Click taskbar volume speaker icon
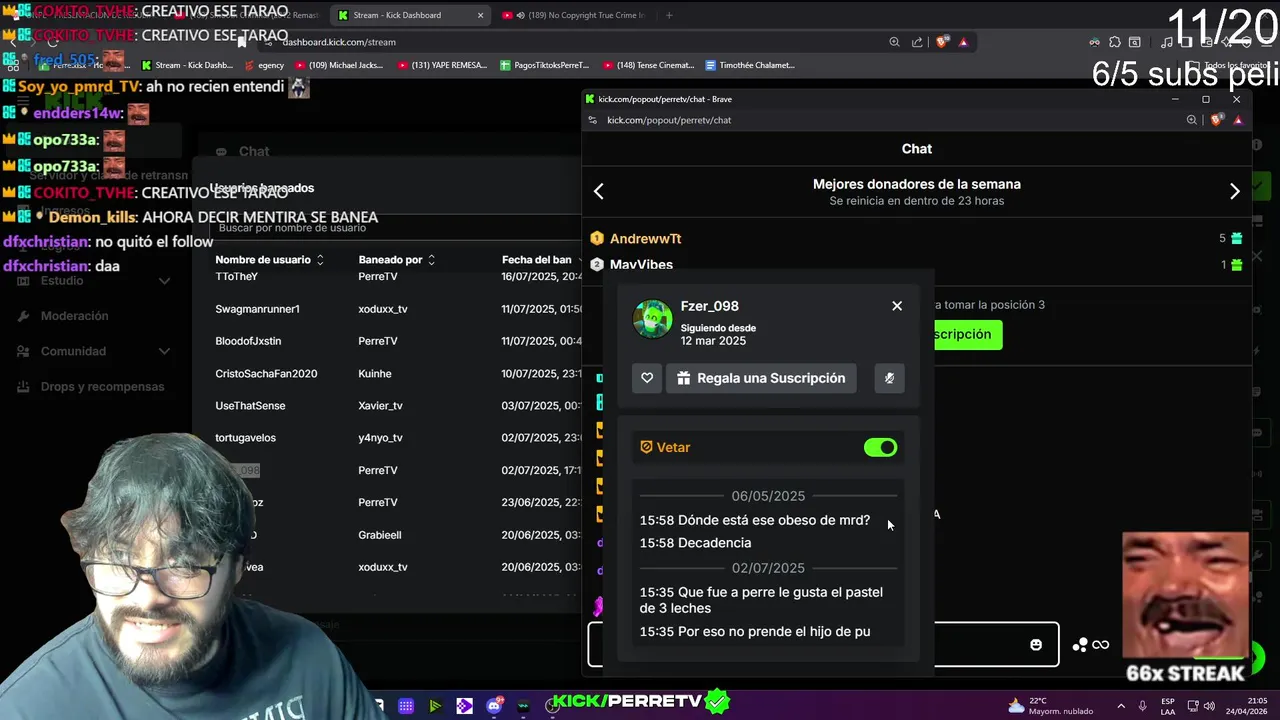The width and height of the screenshot is (1280, 720). (1211, 706)
